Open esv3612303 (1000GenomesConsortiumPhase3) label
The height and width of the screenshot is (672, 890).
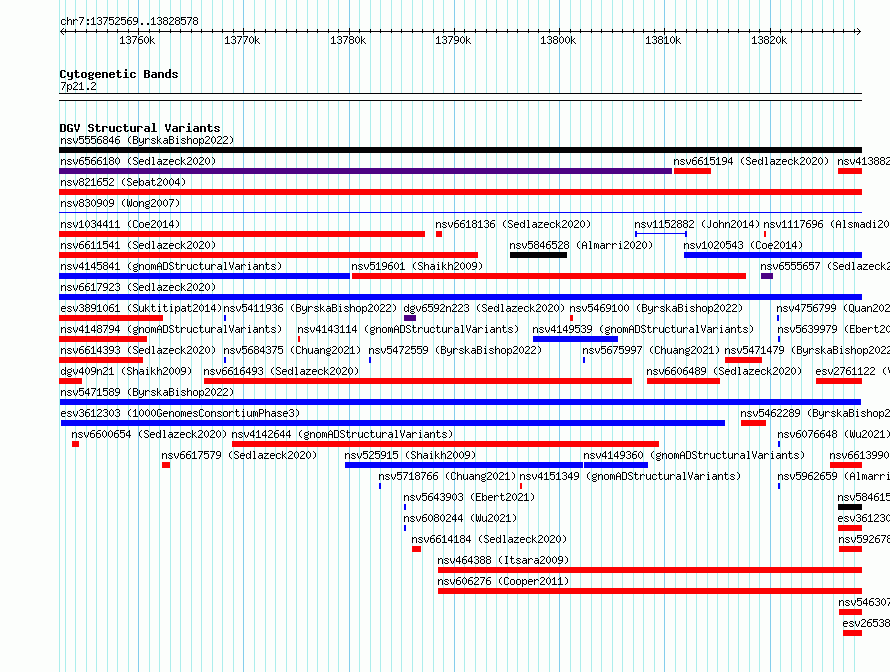click(180, 413)
